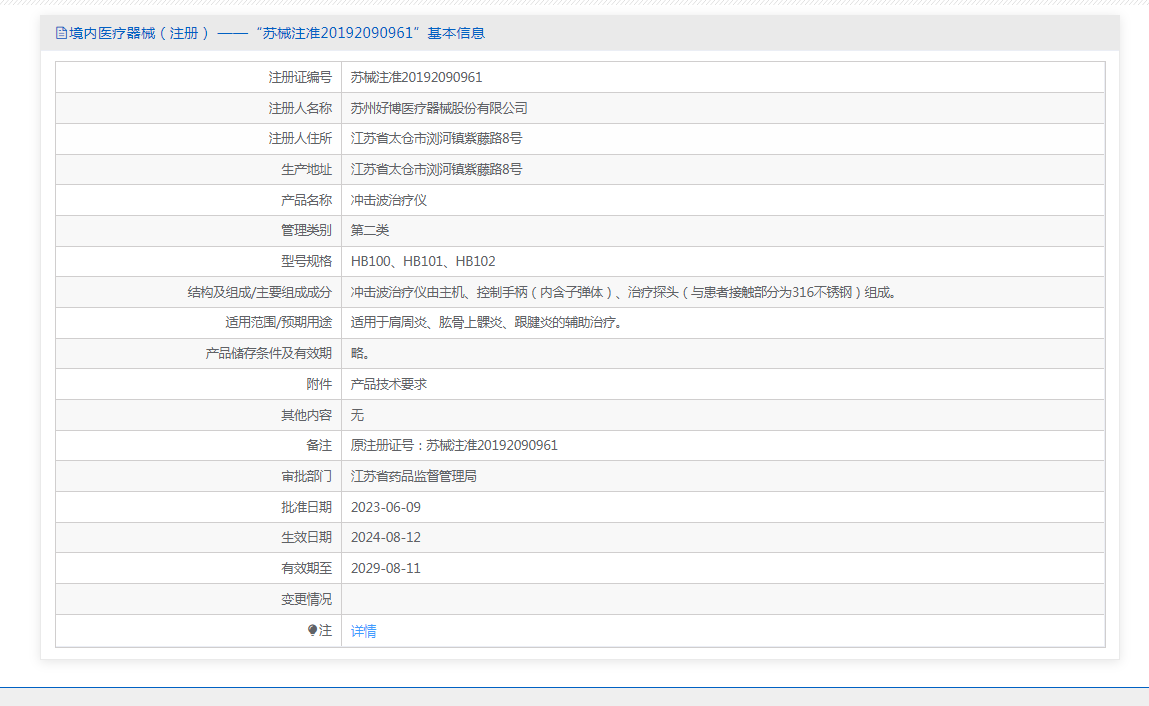Viewport: 1149px width, 706px height.
Task: Click the 型号规格 label
Action: [306, 261]
